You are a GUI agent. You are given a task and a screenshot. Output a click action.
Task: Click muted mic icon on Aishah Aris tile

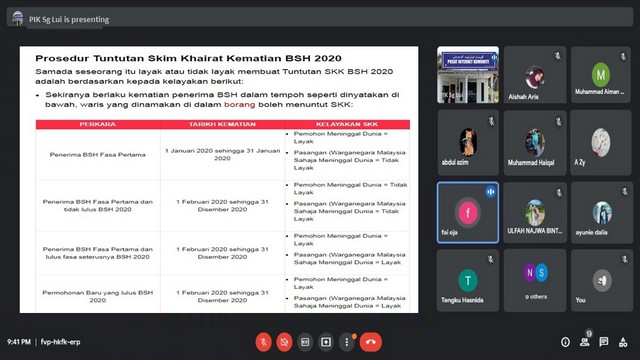pyautogui.click(x=558, y=56)
